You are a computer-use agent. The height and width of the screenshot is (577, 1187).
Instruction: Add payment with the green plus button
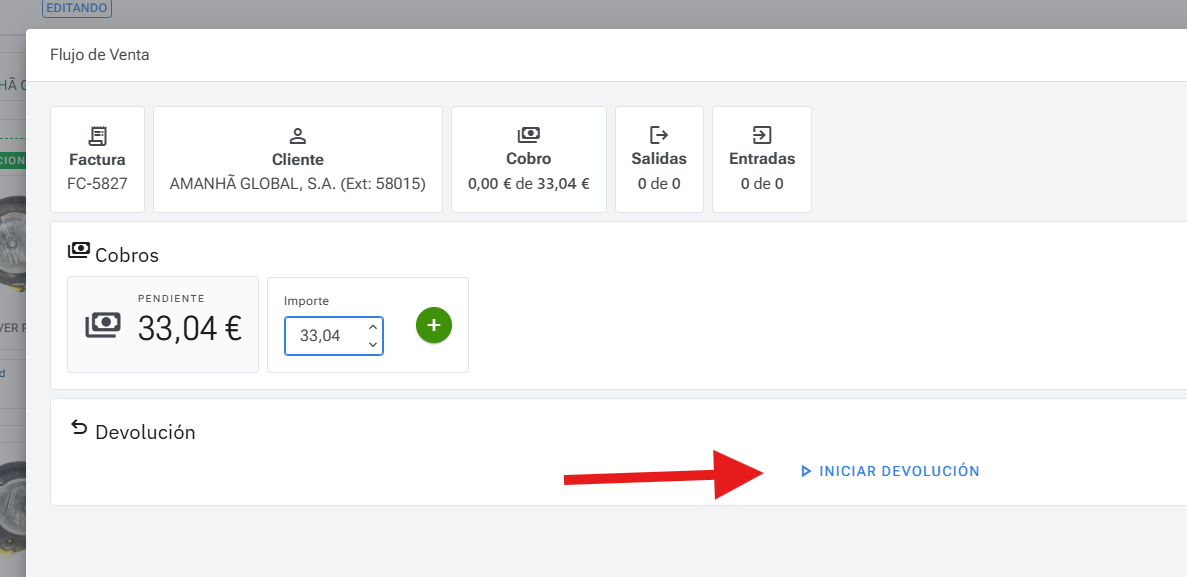pyautogui.click(x=433, y=325)
